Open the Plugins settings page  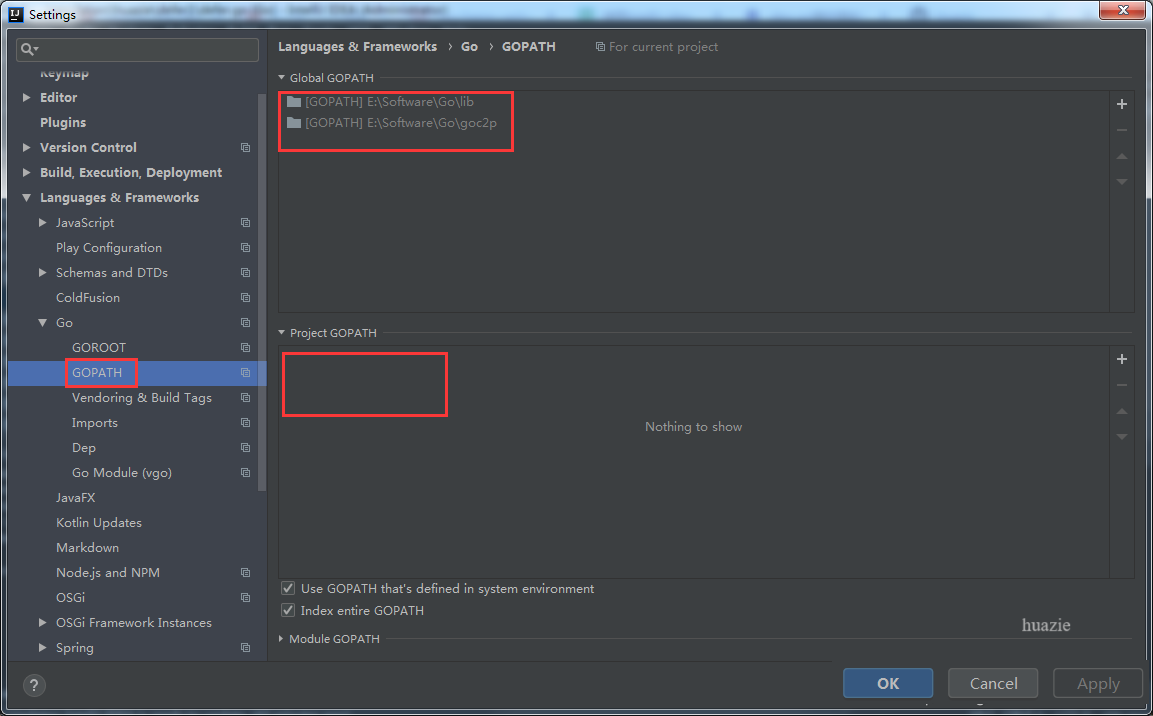click(x=63, y=123)
